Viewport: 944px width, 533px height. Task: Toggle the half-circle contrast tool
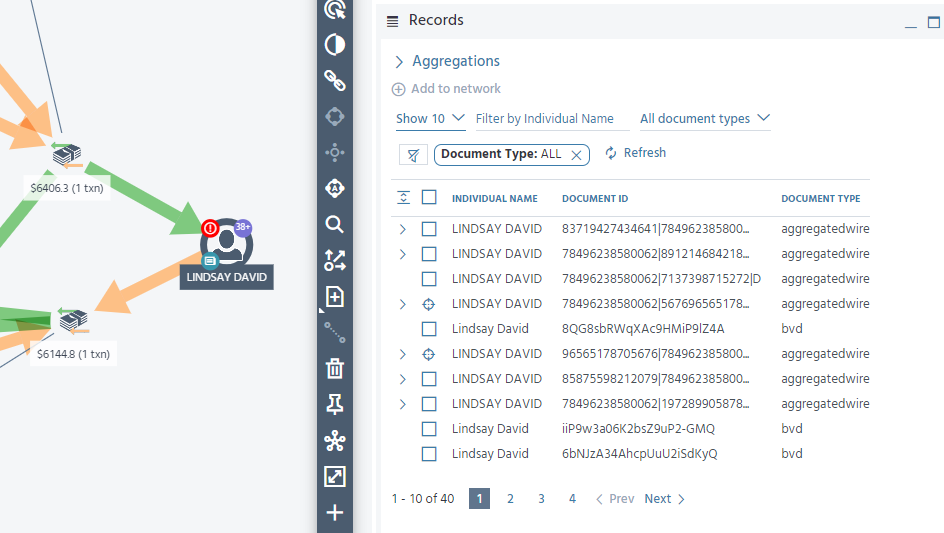335,45
